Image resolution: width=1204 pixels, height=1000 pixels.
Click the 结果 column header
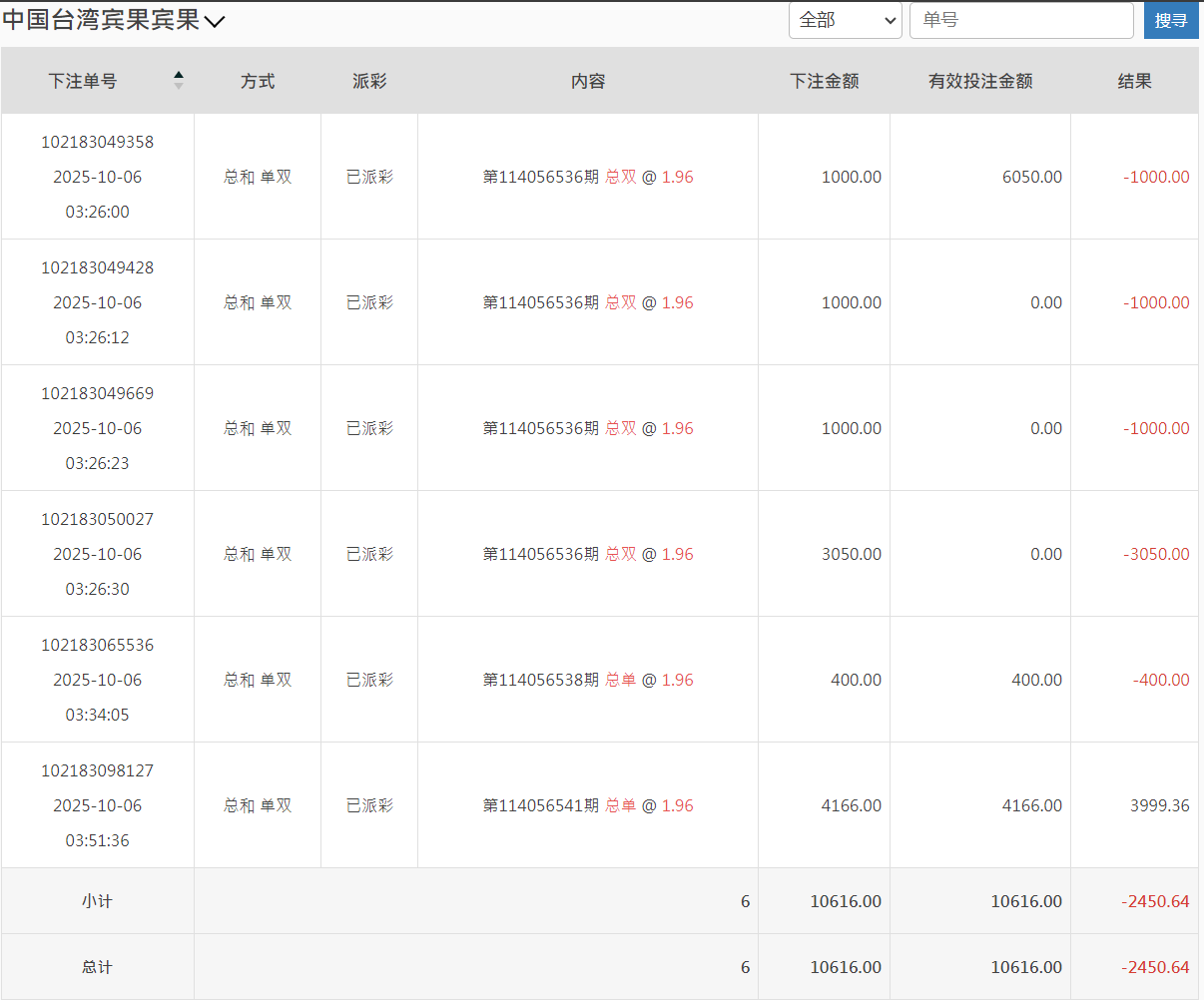(x=1135, y=81)
